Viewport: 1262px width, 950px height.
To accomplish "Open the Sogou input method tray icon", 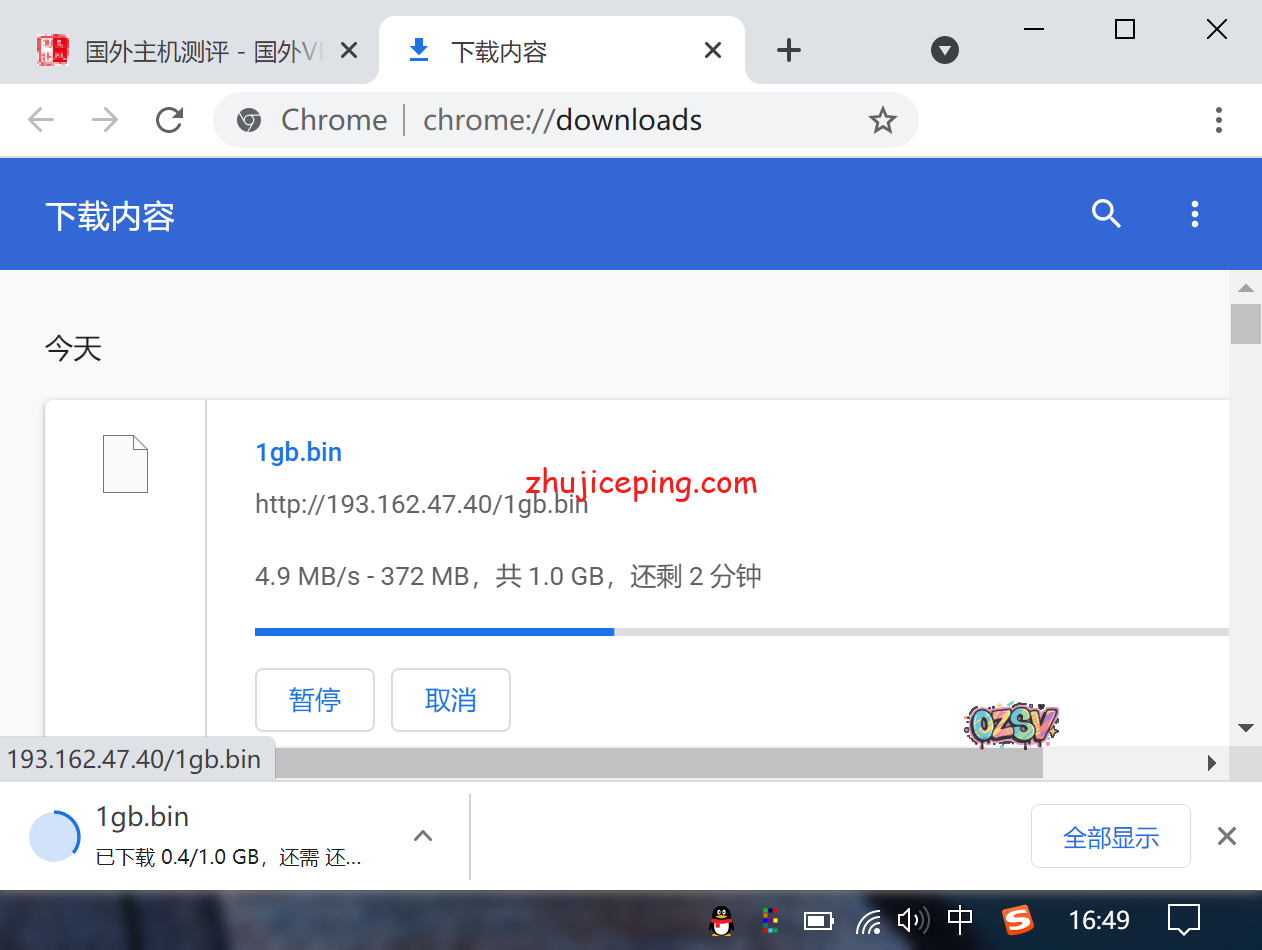I will pos(1018,920).
